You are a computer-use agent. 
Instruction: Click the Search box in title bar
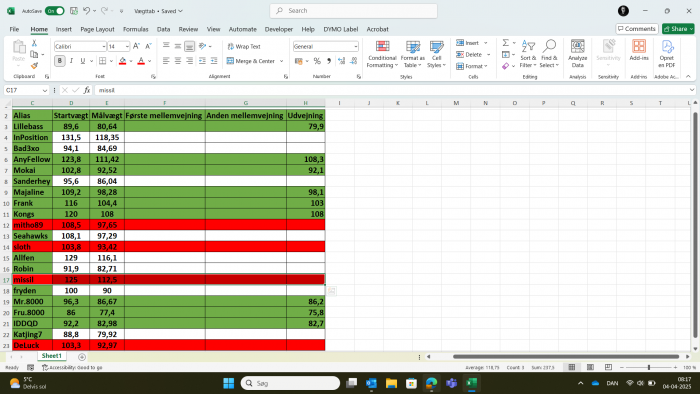(353, 11)
